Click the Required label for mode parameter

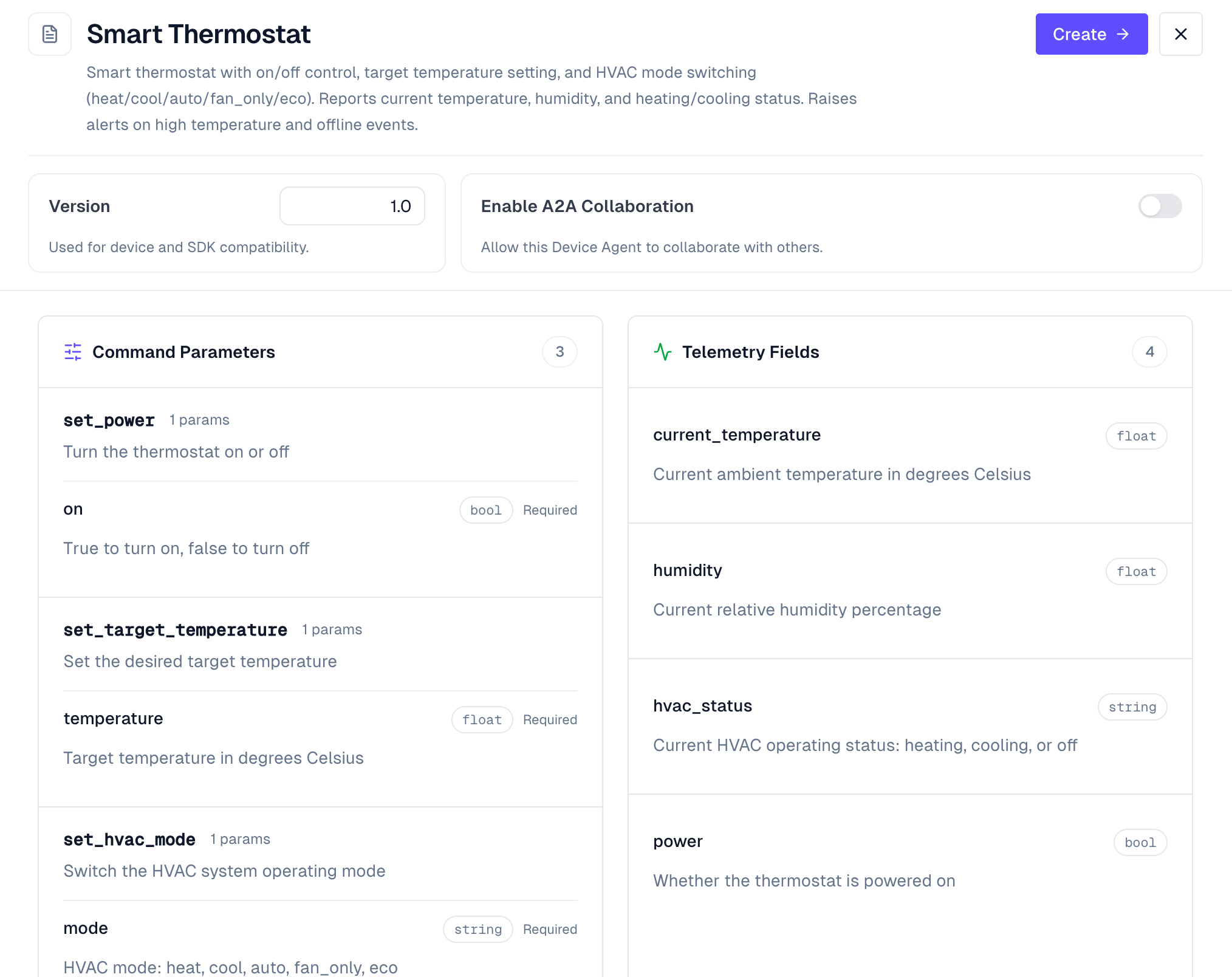[550, 929]
